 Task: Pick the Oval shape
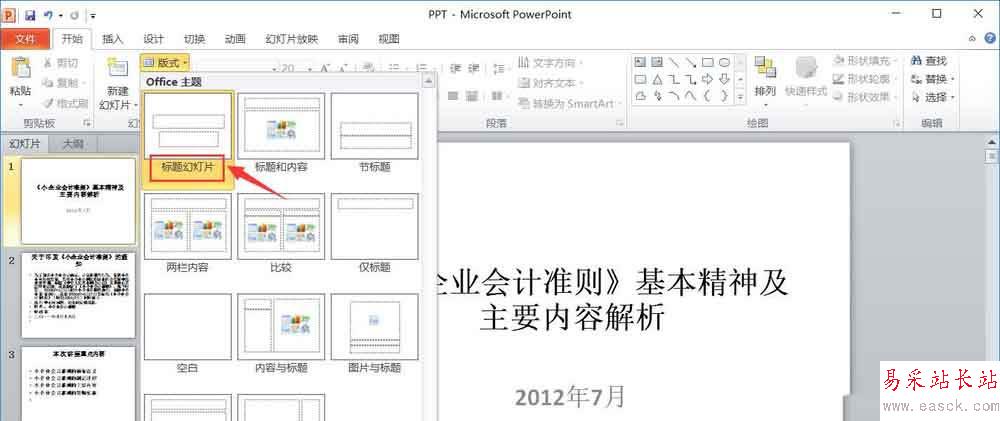[724, 63]
